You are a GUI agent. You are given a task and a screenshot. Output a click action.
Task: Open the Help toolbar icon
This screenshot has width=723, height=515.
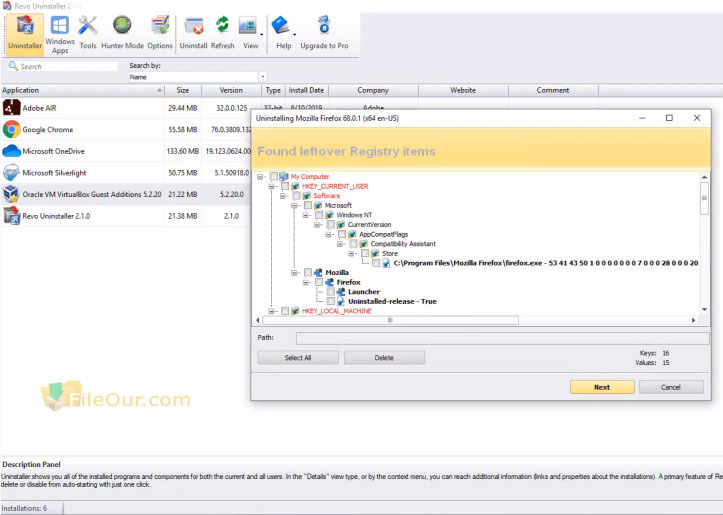pyautogui.click(x=281, y=33)
